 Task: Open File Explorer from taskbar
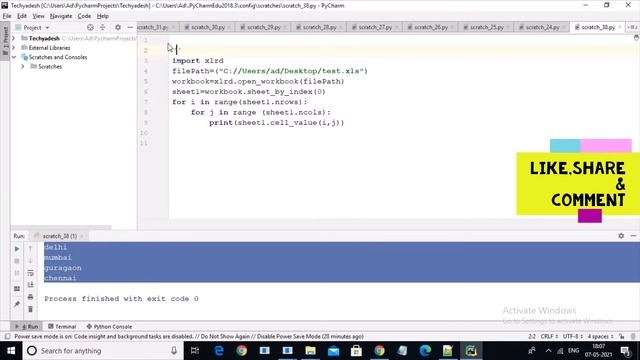point(310,351)
